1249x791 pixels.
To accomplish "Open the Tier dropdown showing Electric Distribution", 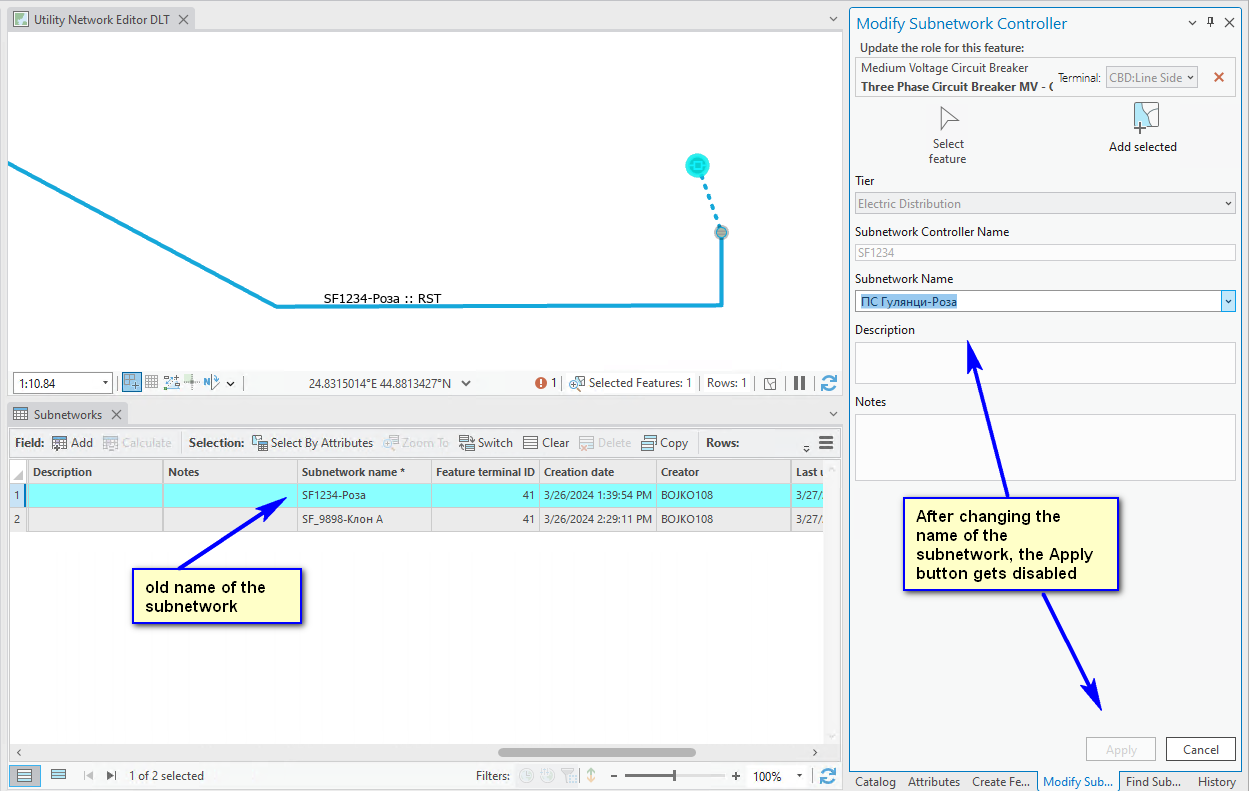I will click(1229, 203).
